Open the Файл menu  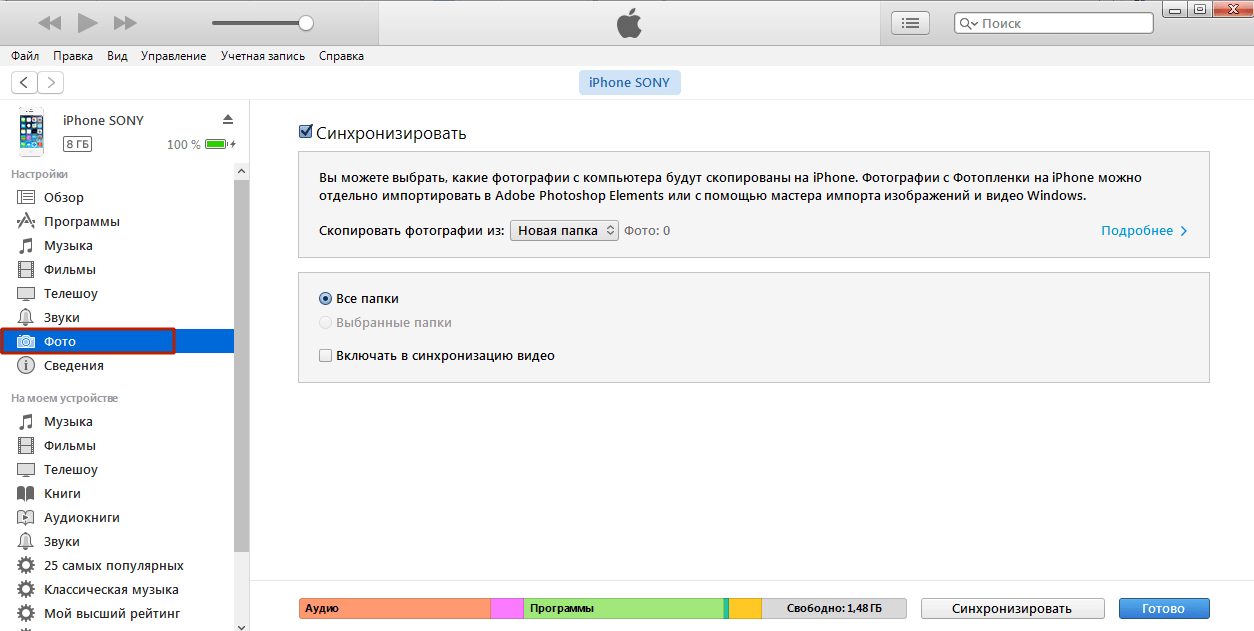coord(25,56)
